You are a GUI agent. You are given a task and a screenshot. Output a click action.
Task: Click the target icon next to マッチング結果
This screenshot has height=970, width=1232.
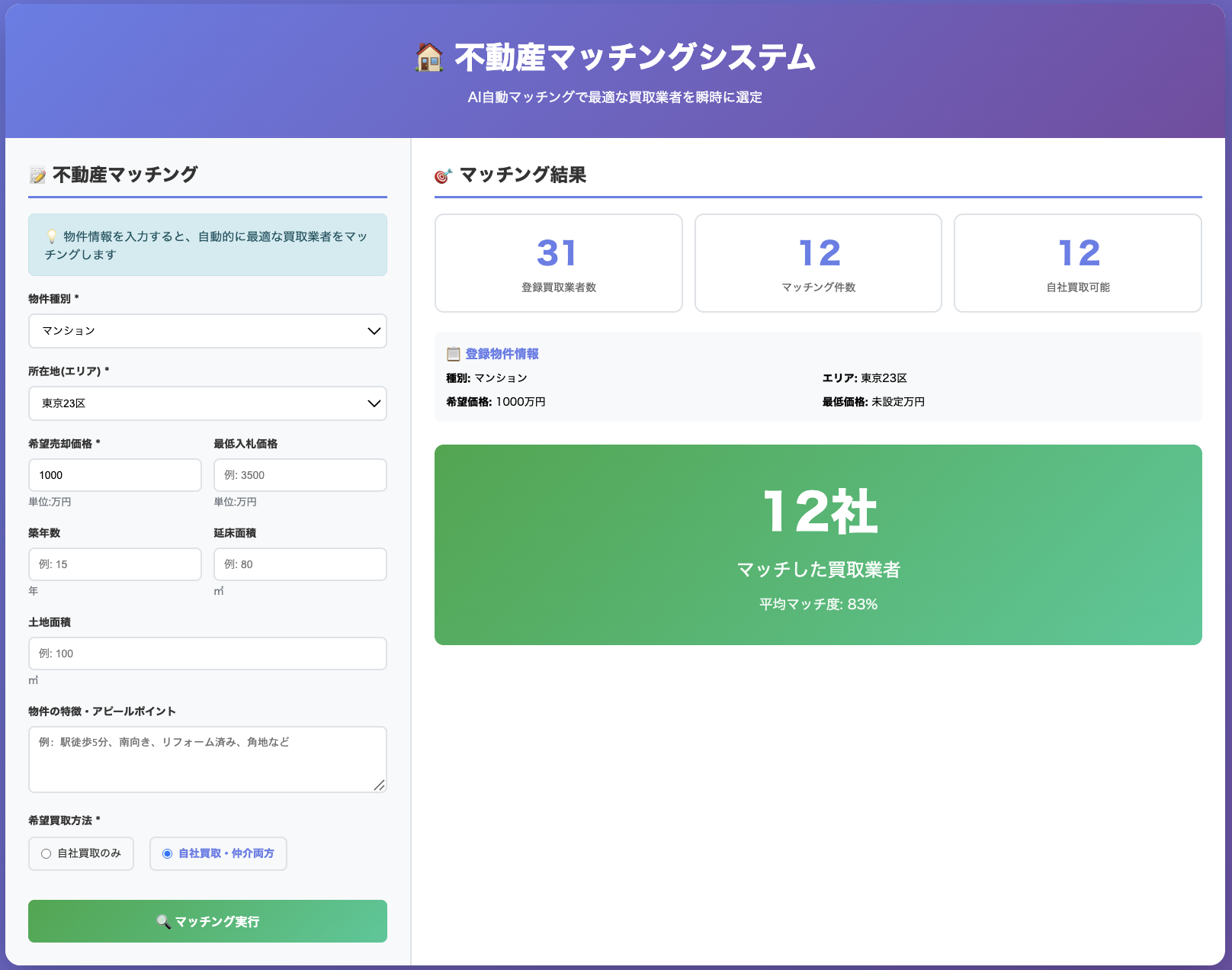(444, 175)
